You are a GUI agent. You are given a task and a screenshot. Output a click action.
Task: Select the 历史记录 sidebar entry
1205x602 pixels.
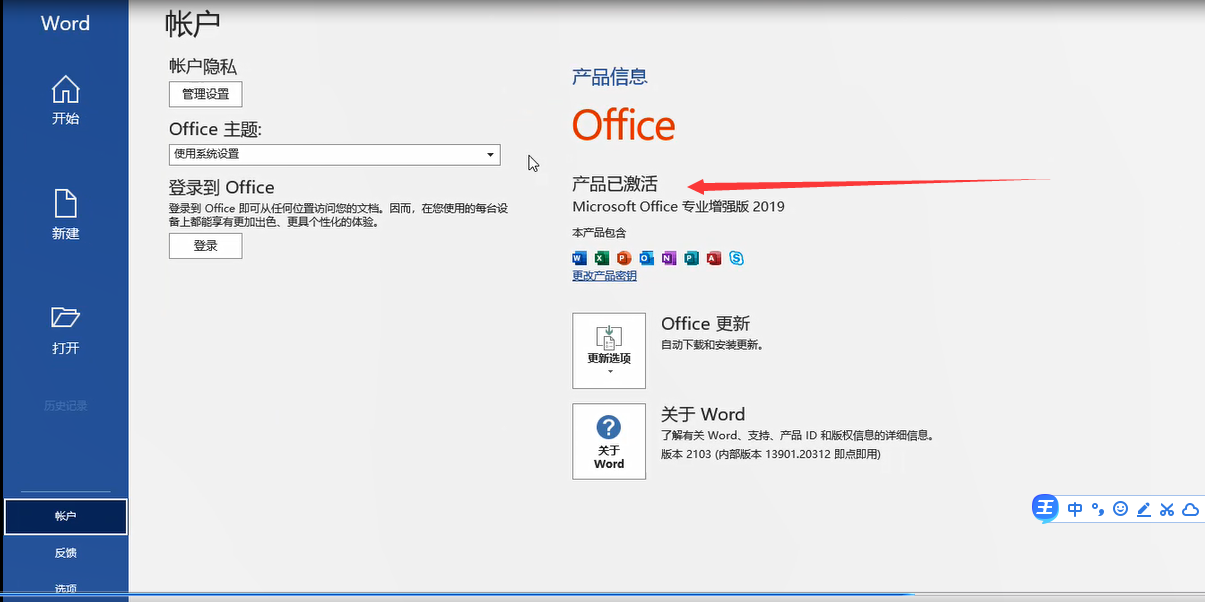tap(65, 406)
